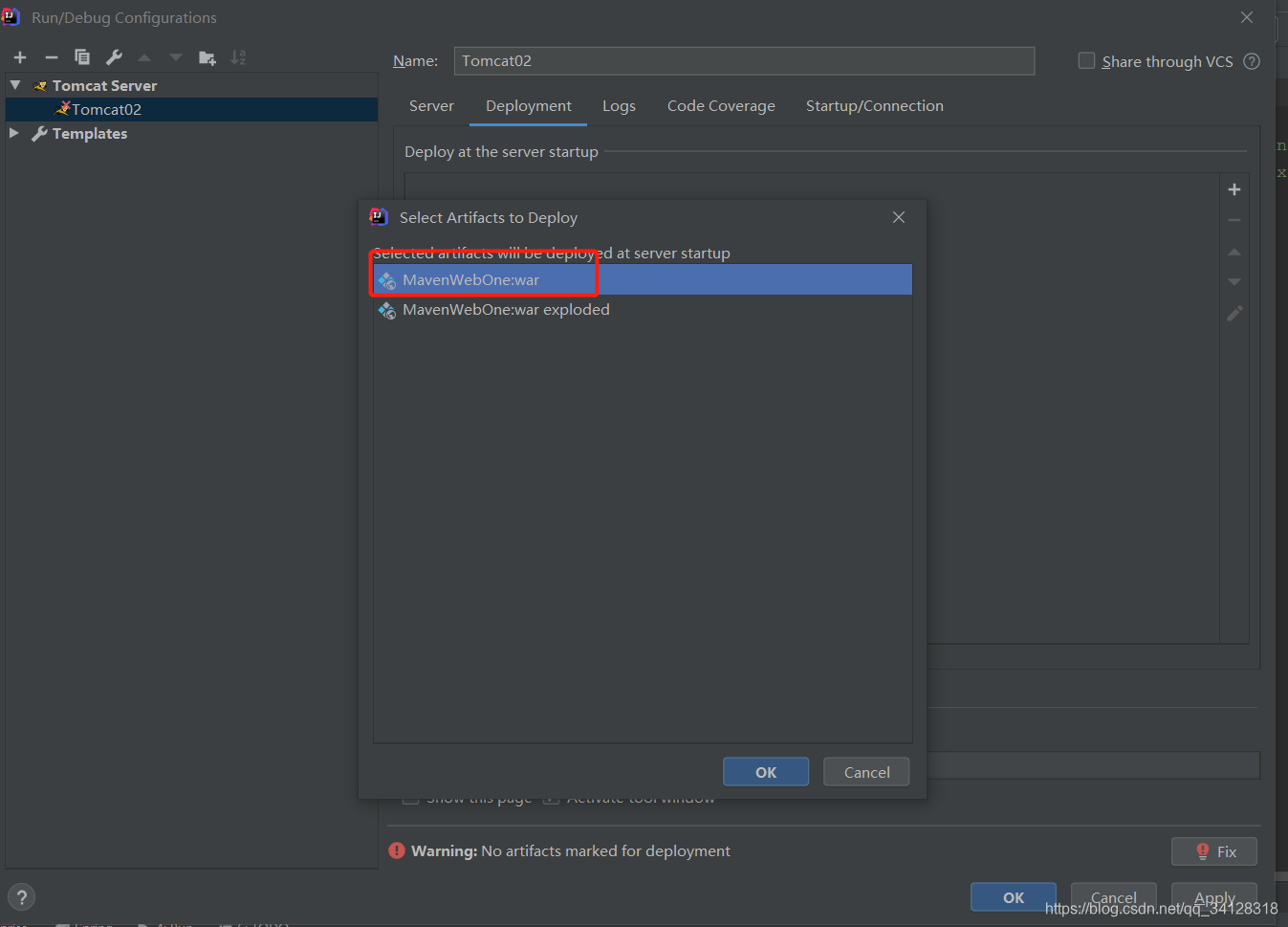This screenshot has height=927, width=1288.
Task: Open help button at bottom left
Action: (x=21, y=896)
